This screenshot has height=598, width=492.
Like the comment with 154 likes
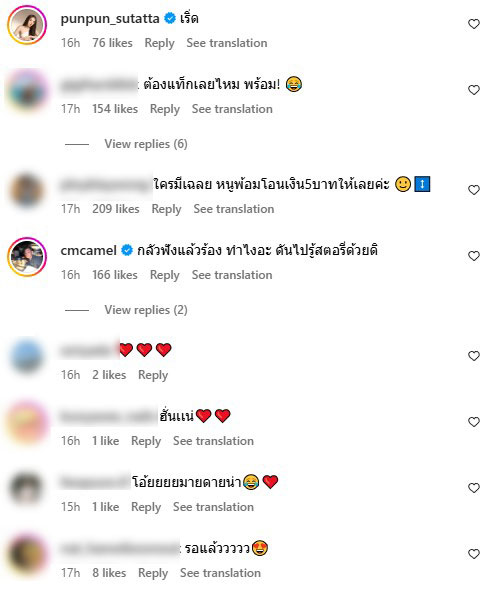click(x=473, y=90)
